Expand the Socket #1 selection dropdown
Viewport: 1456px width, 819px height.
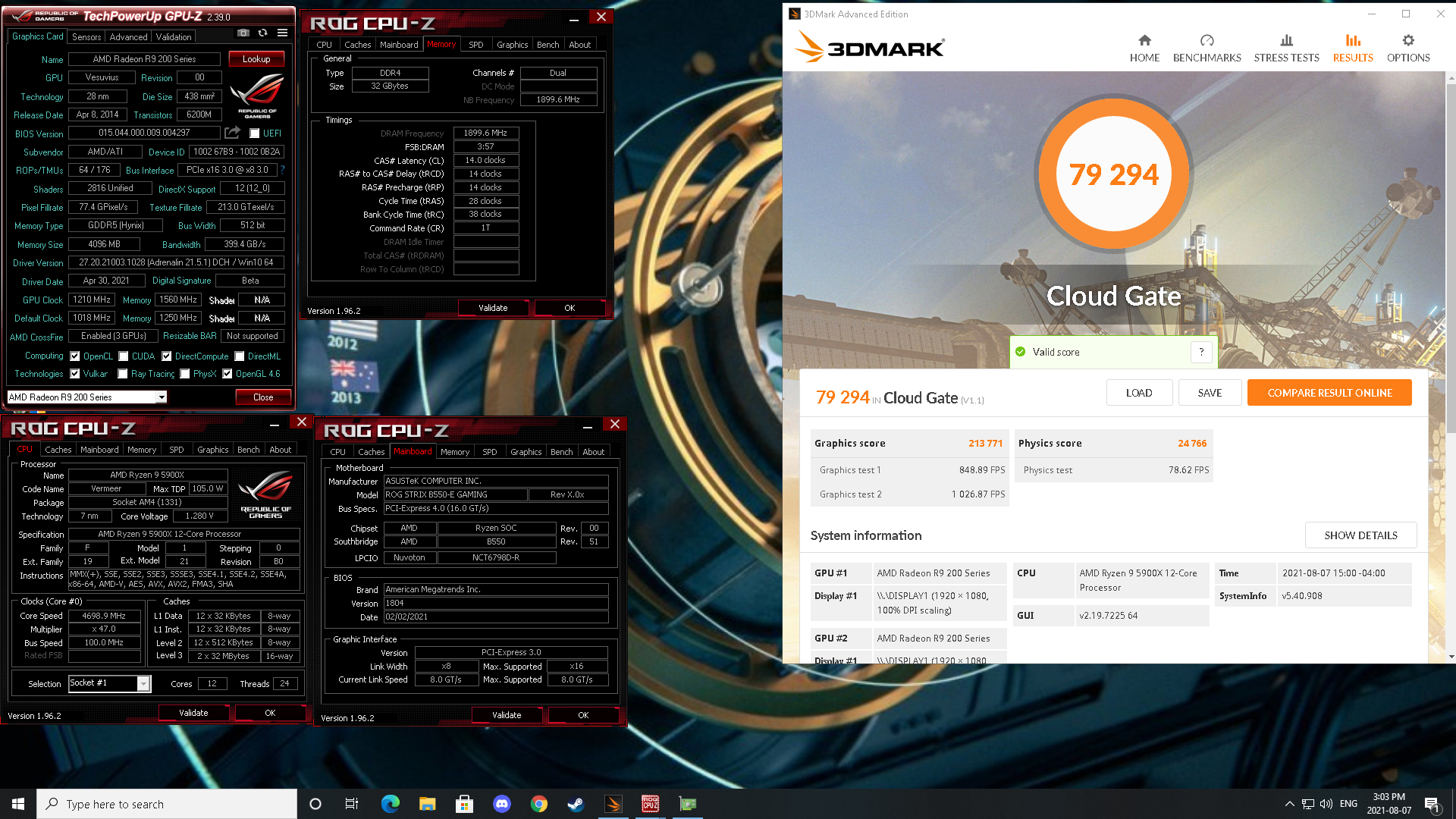tap(143, 684)
